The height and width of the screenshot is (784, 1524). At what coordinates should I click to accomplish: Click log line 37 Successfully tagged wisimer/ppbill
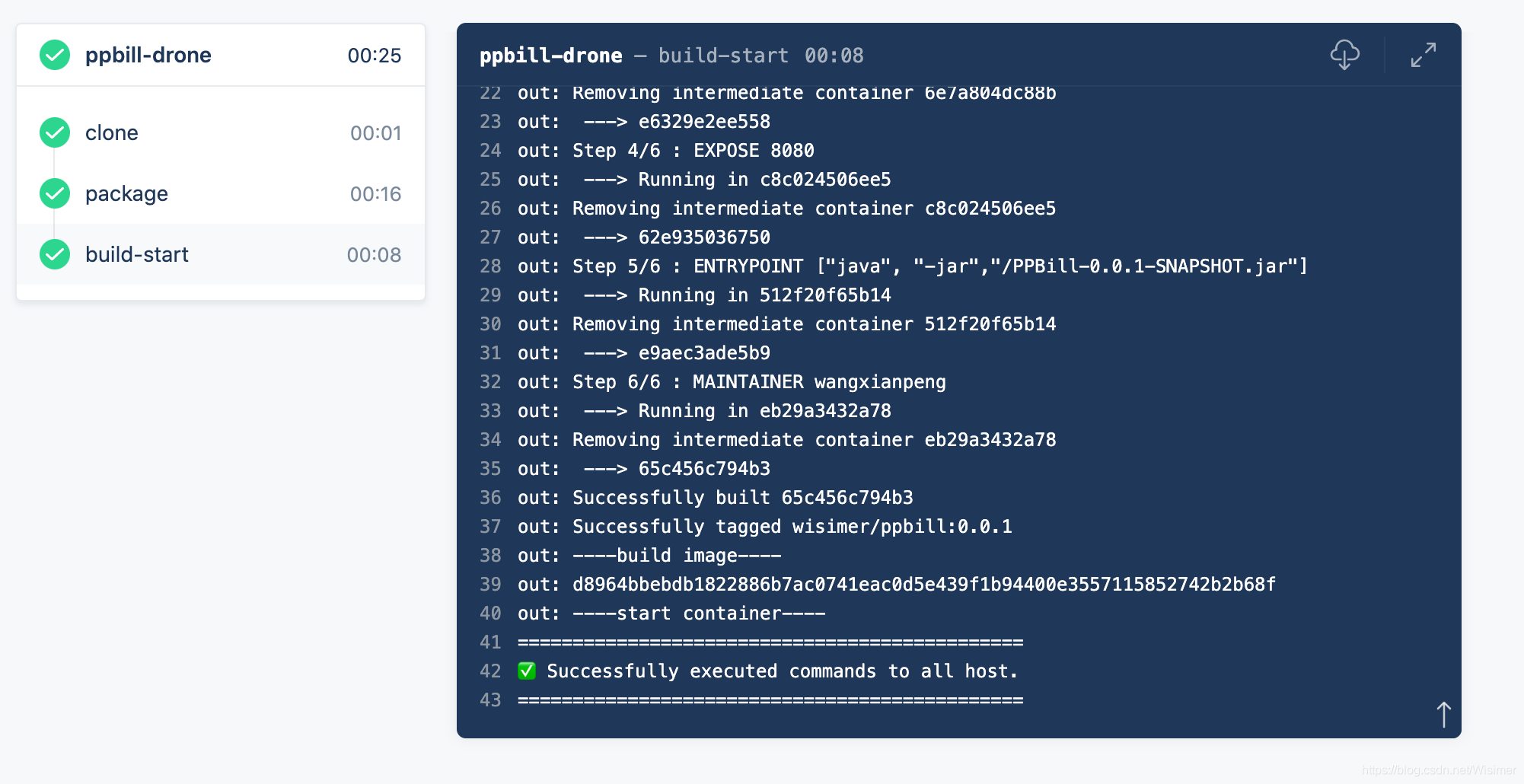pos(765,527)
